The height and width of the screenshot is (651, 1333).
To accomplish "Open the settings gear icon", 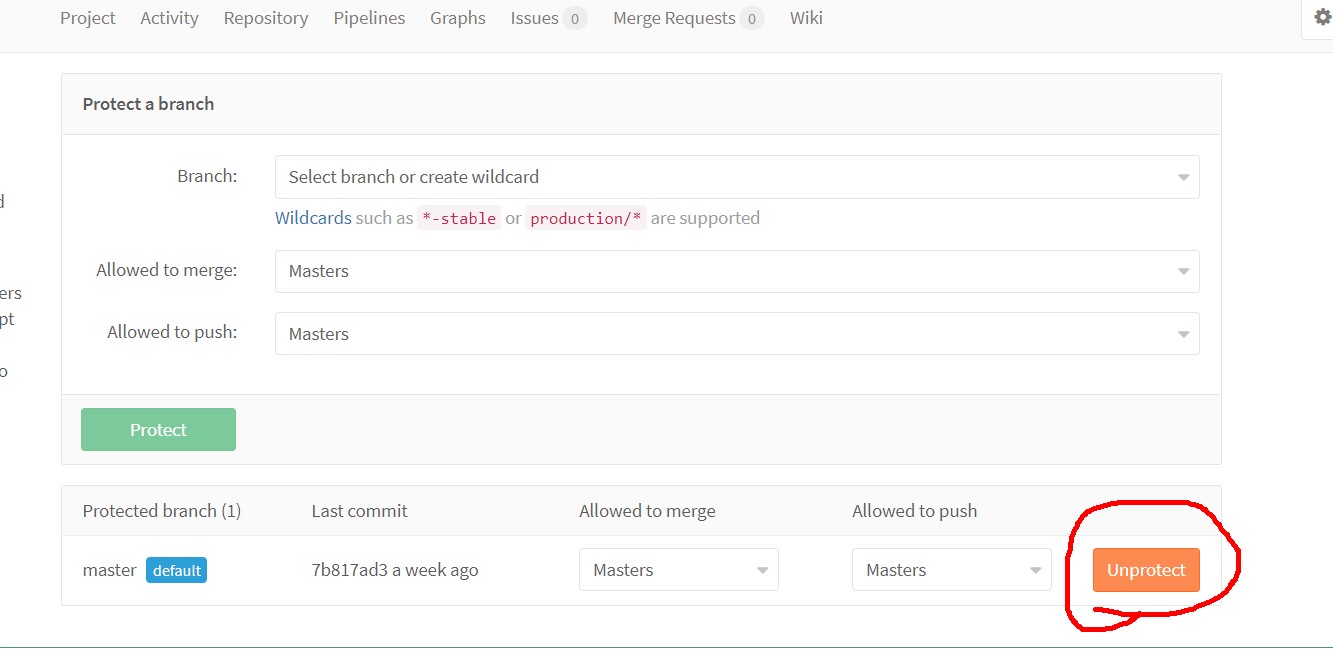I will tap(1322, 17).
